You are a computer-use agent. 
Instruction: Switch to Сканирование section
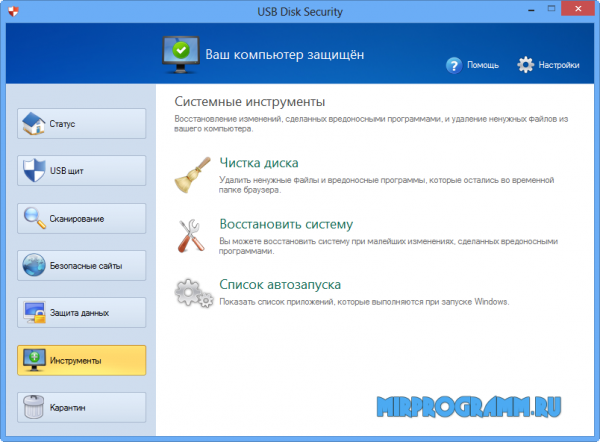(x=82, y=219)
